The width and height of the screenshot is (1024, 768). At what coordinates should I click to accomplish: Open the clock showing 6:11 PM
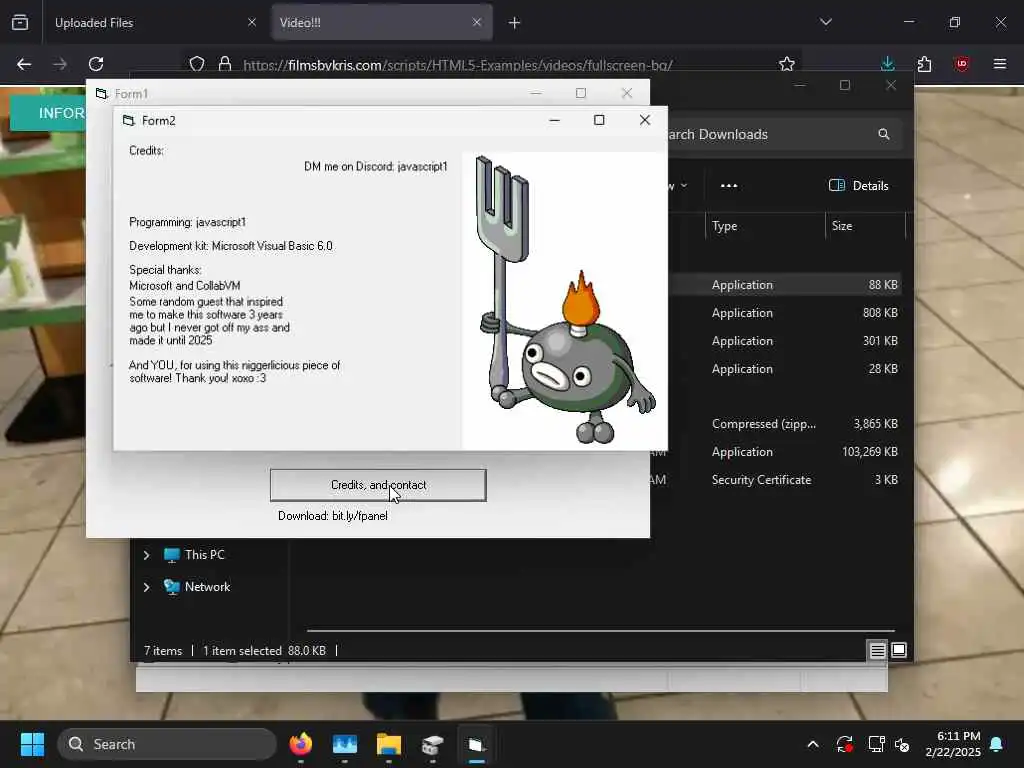point(953,744)
